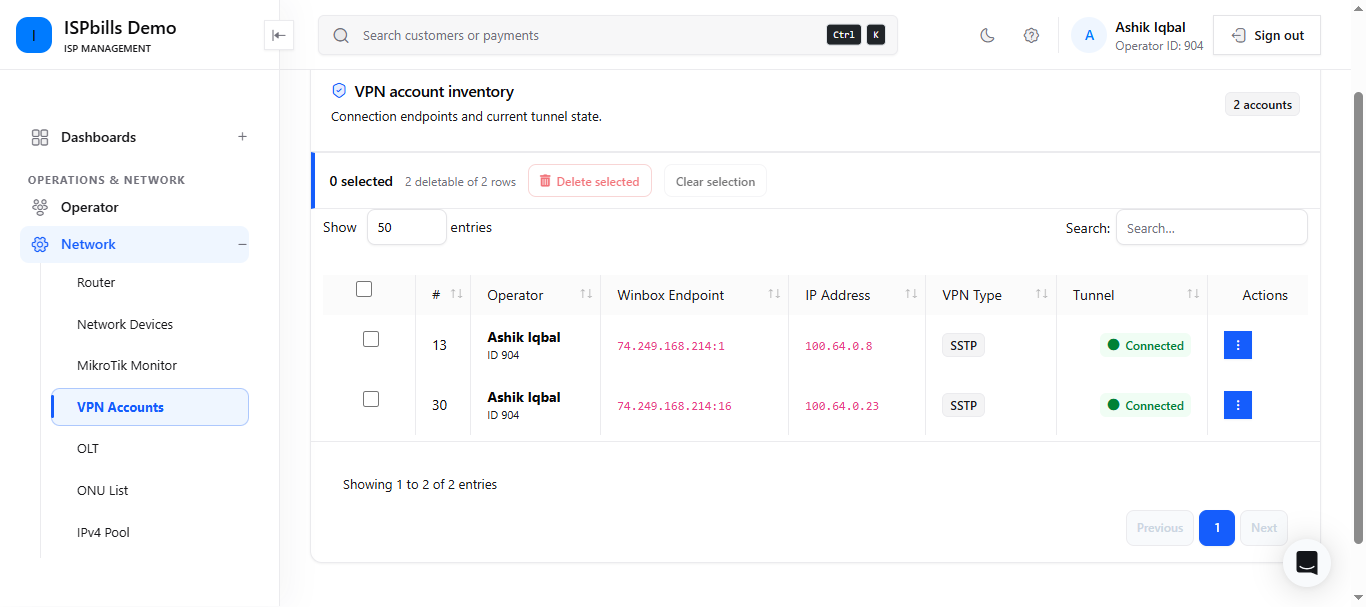The width and height of the screenshot is (1366, 607).
Task: Click the 2 accounts badge
Action: point(1262,104)
